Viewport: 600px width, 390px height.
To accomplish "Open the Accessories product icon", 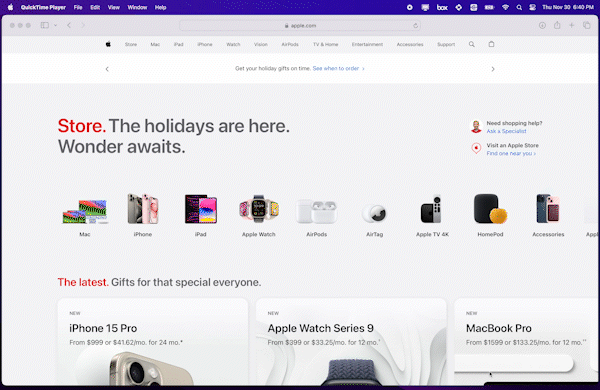I will (x=548, y=209).
